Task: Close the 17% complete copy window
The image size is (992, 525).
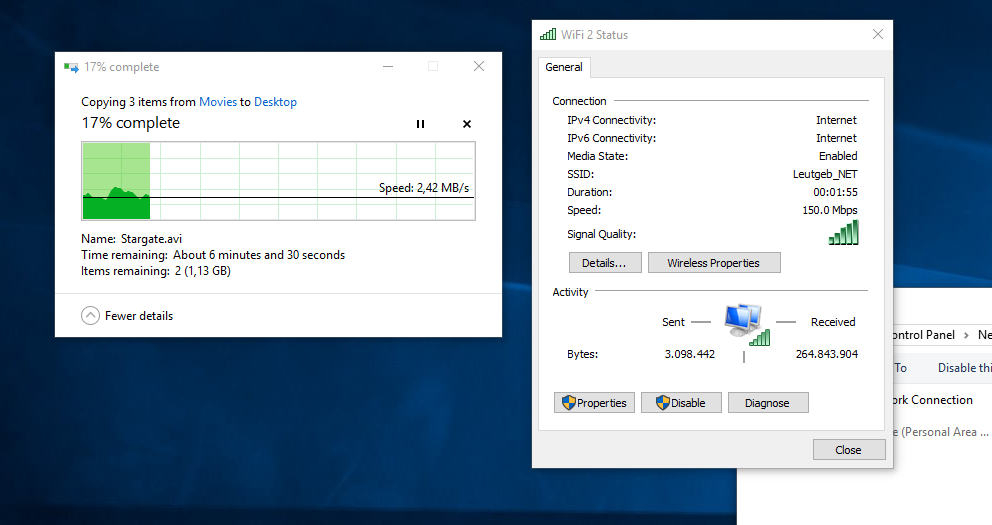Action: (x=479, y=66)
